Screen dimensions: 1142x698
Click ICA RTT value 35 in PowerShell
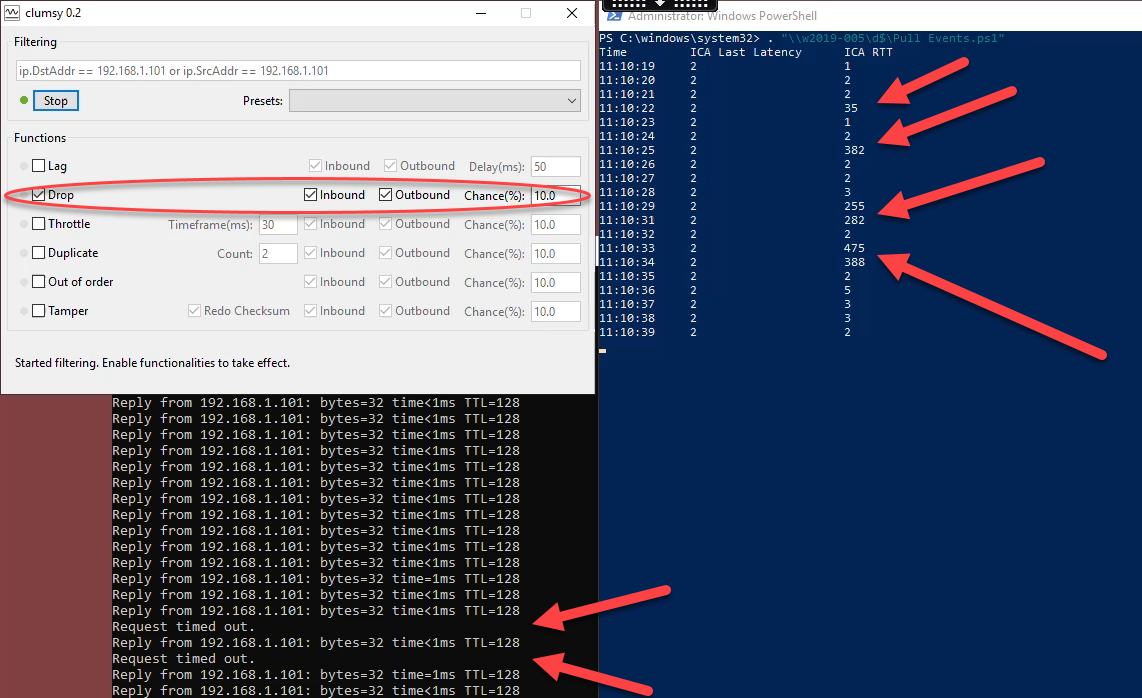coord(851,108)
